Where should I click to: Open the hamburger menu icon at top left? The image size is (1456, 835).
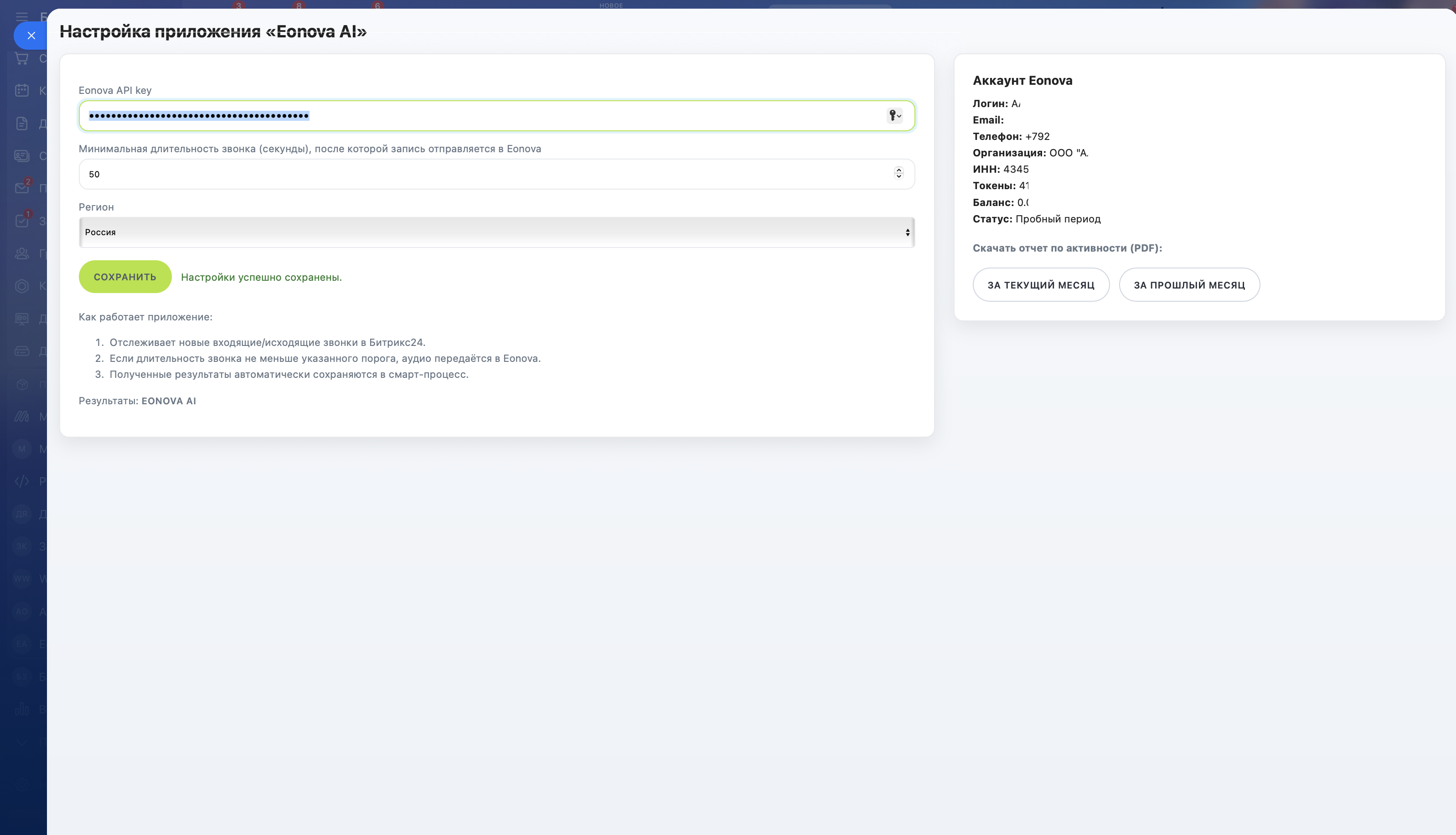pos(22,16)
